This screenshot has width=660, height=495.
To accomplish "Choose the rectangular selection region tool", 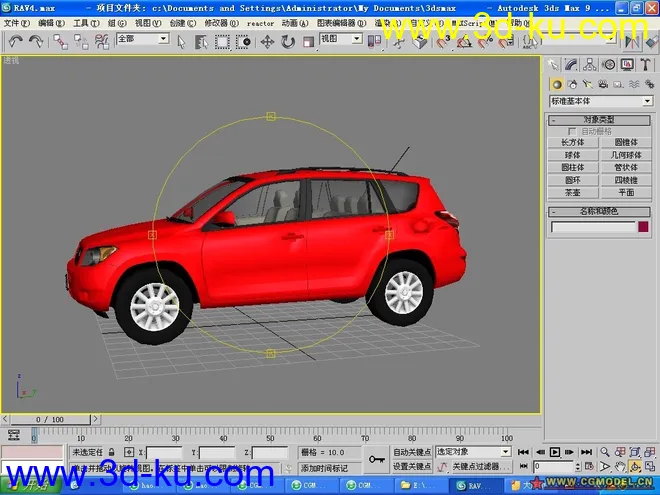I will coord(222,42).
